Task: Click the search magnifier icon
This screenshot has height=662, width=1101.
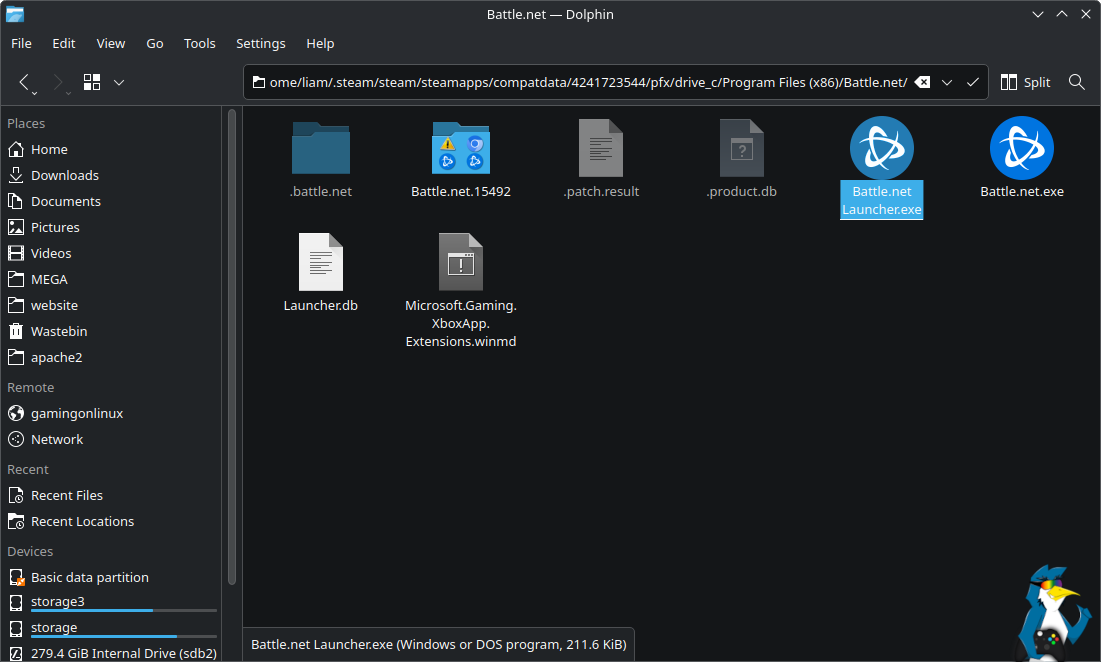Action: pos(1077,82)
